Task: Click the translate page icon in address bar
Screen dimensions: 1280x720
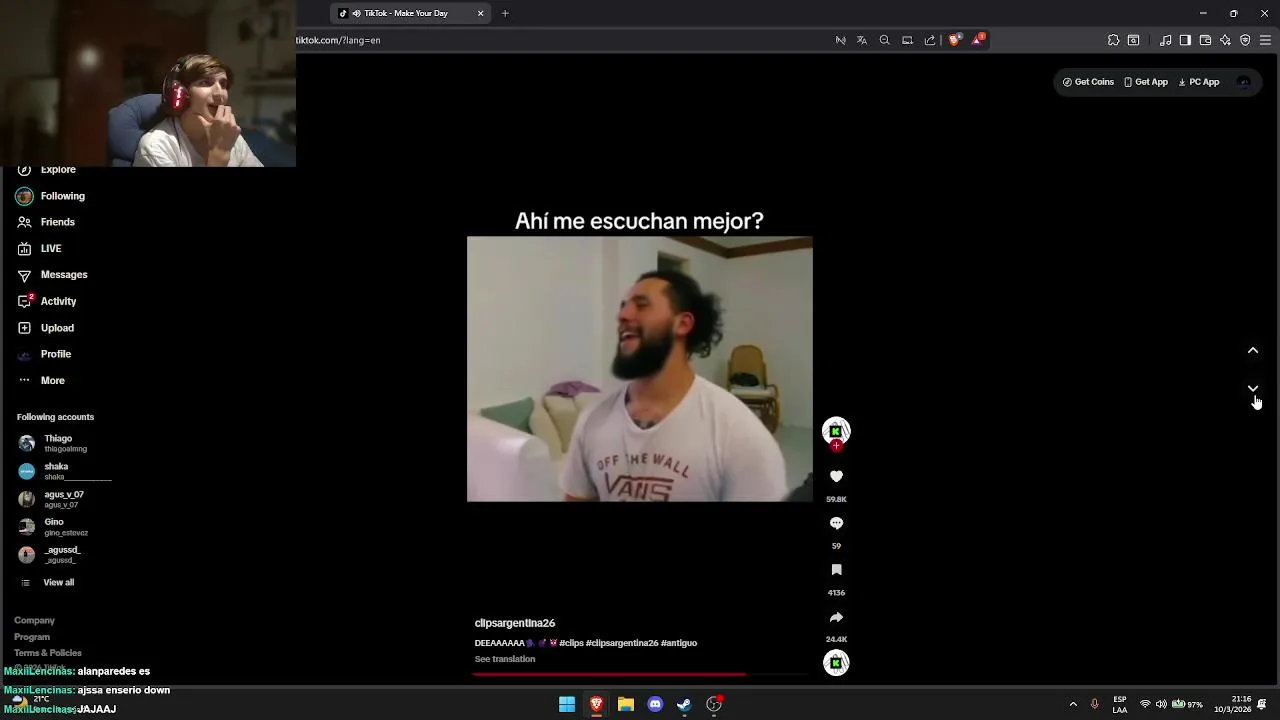Action: [x=862, y=40]
